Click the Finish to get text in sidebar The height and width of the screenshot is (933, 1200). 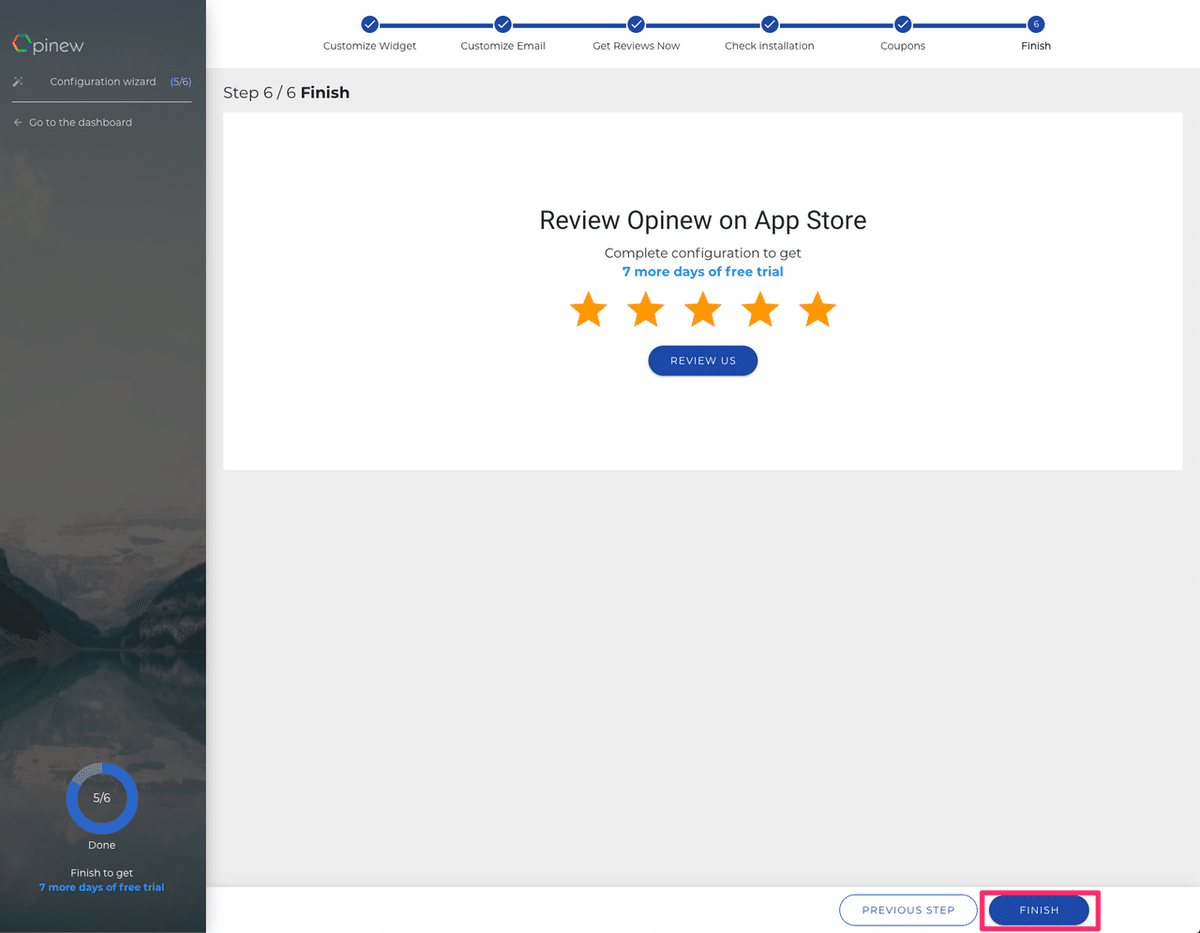102,873
